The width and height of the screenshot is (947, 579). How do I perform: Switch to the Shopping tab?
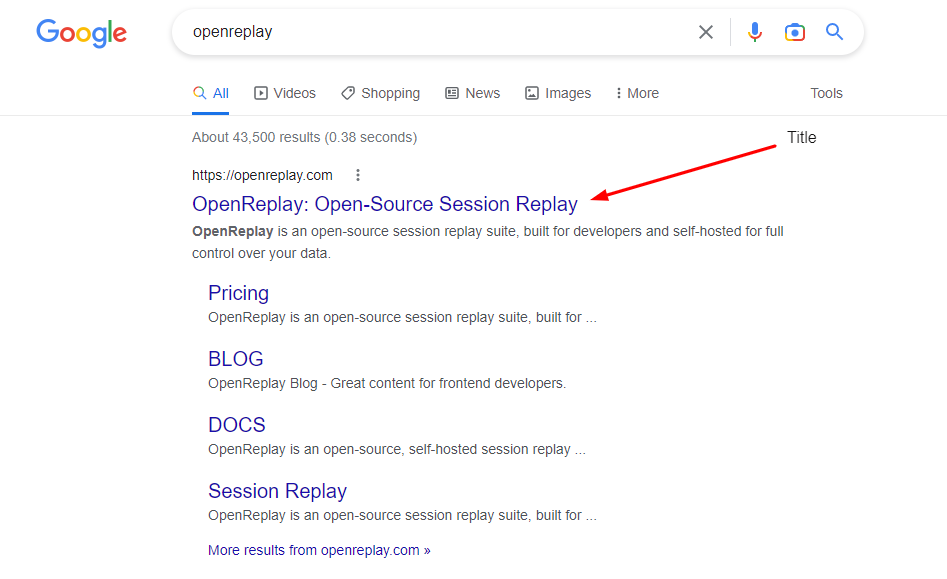coord(380,93)
